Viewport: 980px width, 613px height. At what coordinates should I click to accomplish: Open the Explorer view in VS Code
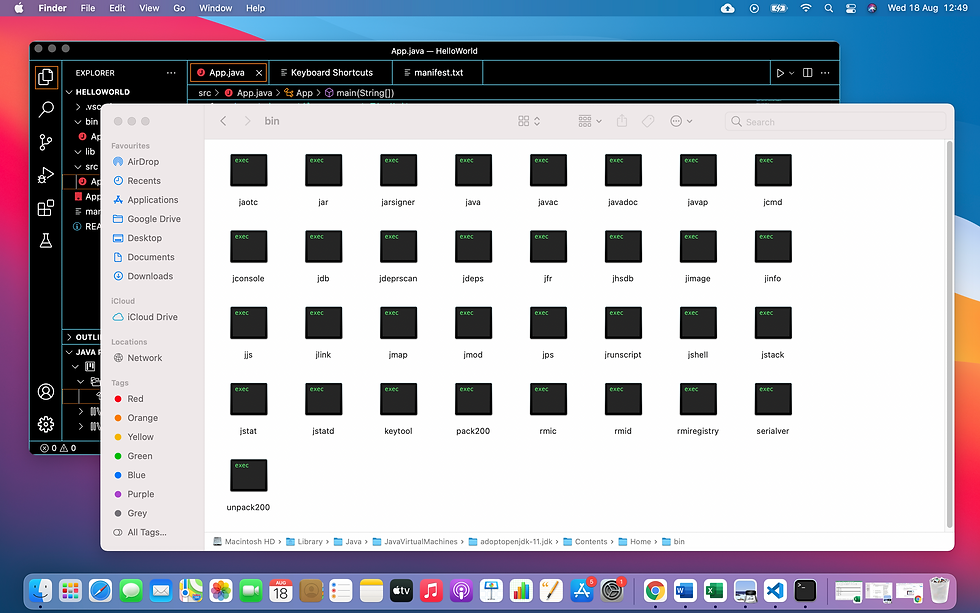[46, 77]
